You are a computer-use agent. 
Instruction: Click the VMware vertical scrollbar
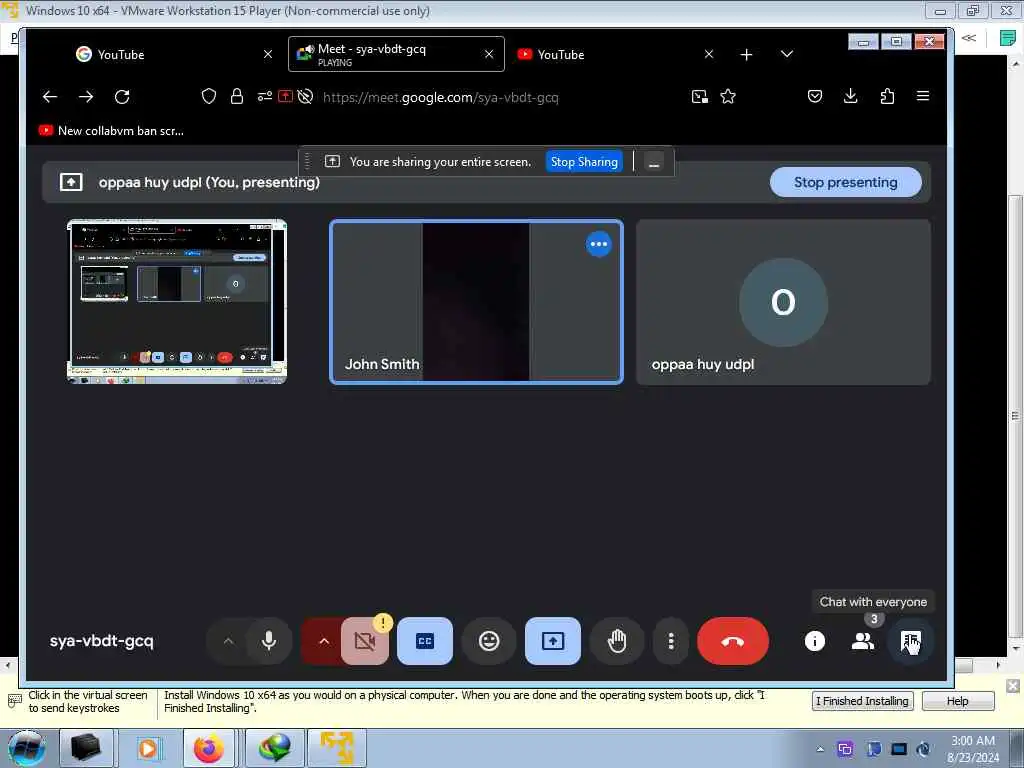(1016, 418)
